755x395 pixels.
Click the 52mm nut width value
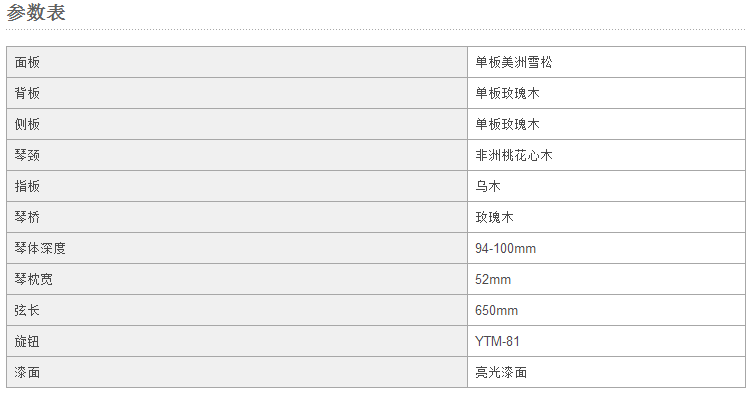pos(493,279)
